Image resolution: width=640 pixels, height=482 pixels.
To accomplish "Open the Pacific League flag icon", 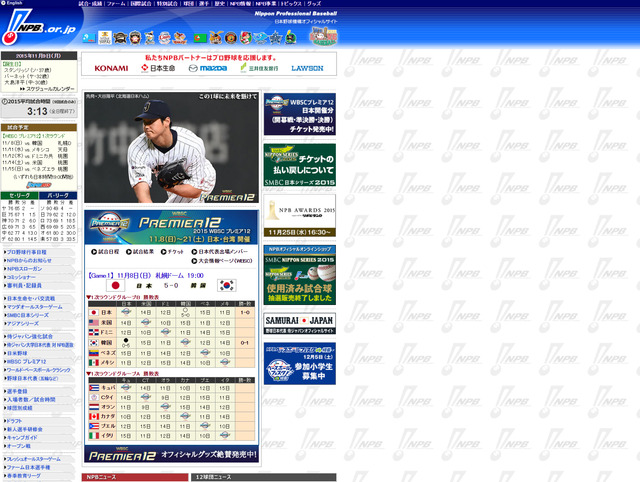I will click(89, 38).
